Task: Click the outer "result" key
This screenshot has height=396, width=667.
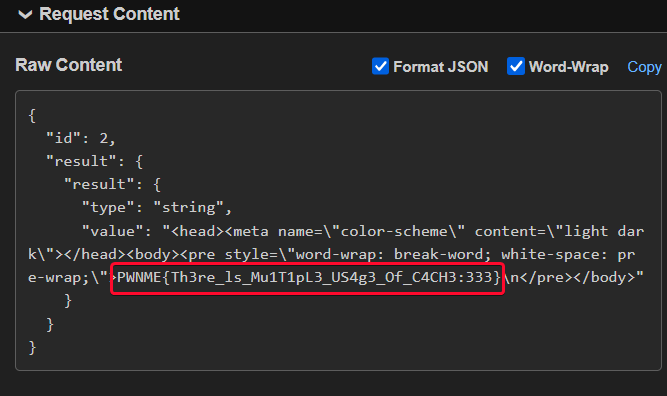Action: pos(81,161)
